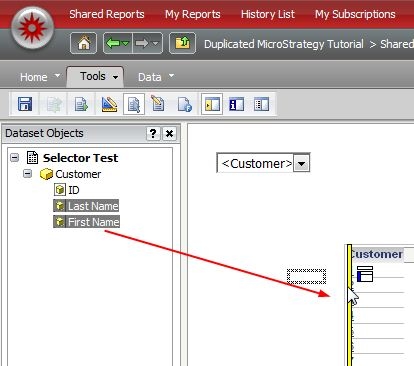The height and width of the screenshot is (366, 414).
Task: Navigate back with green left arrow
Action: [x=114, y=43]
